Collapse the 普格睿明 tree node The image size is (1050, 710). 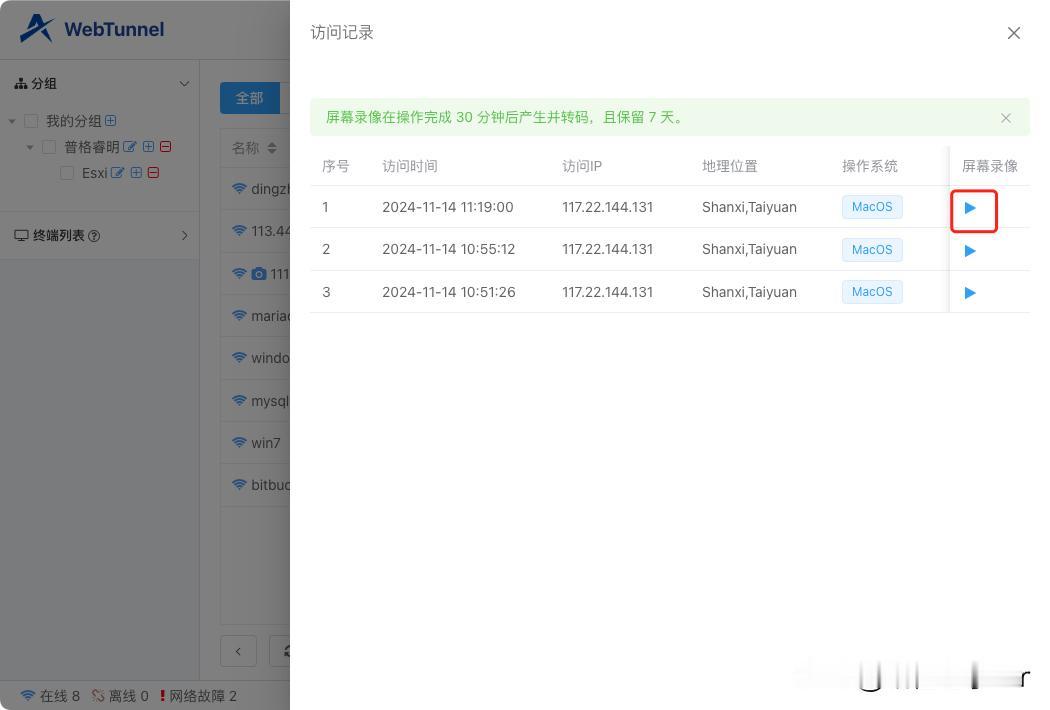[x=29, y=147]
